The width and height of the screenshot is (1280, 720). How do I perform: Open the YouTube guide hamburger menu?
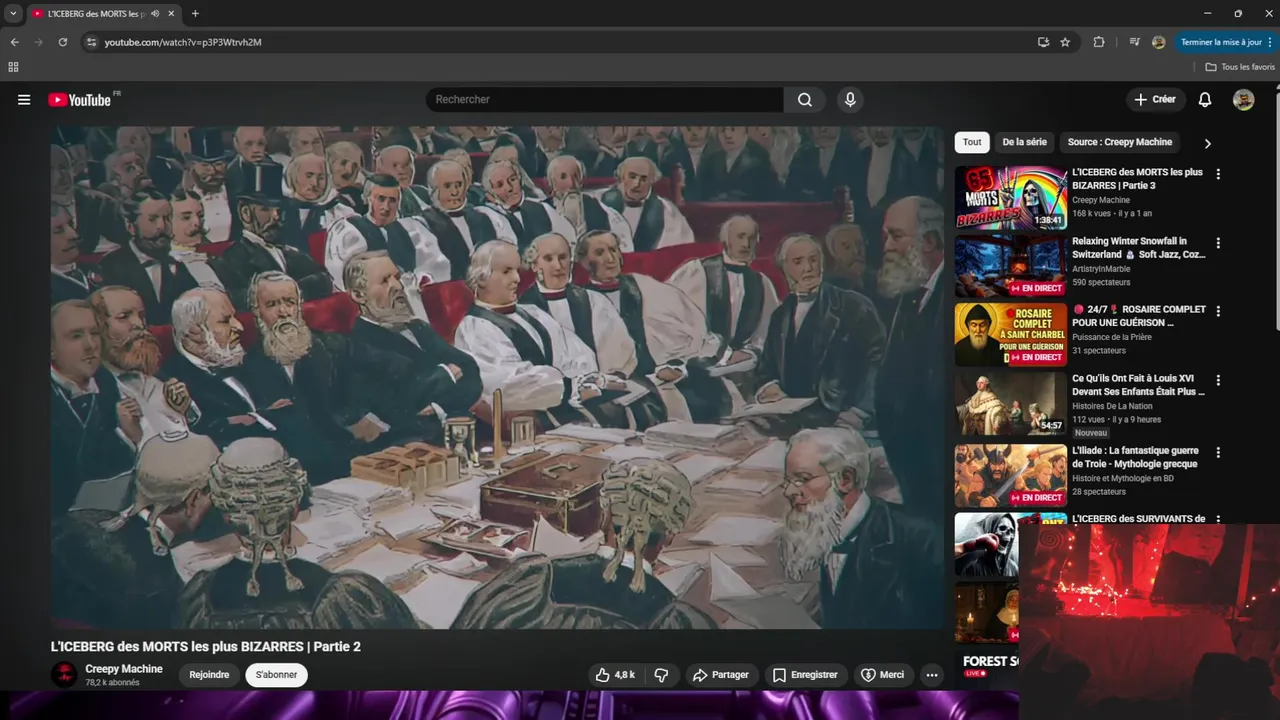coord(24,100)
